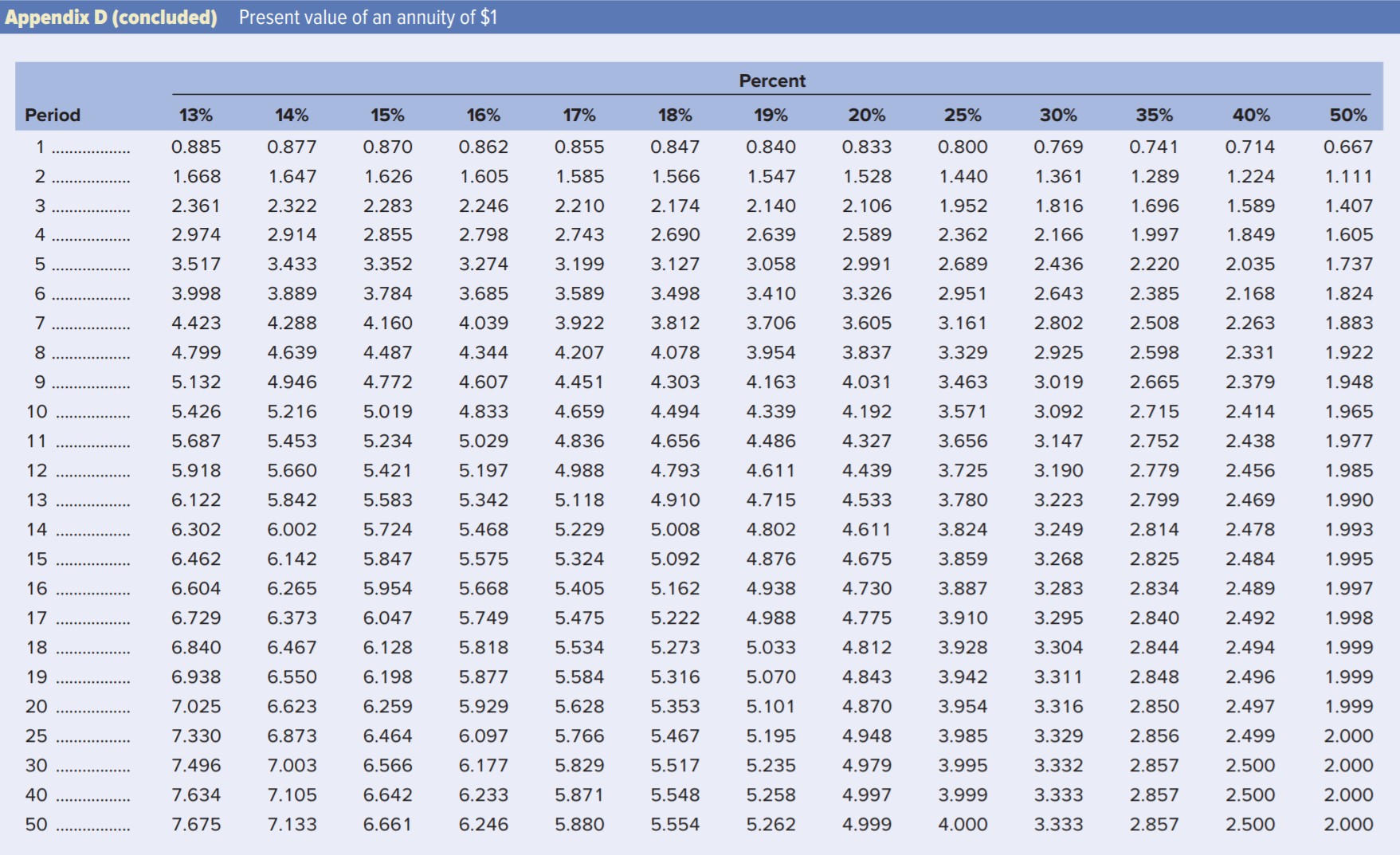Click value 1.111 under the 50% column

click(1349, 176)
